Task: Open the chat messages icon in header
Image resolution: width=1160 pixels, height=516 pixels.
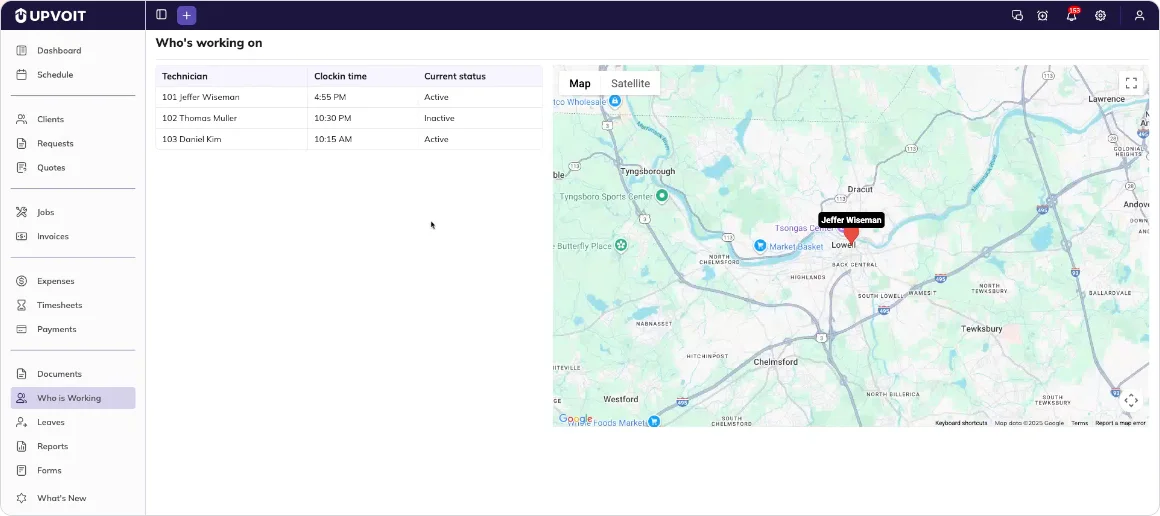Action: click(1017, 16)
